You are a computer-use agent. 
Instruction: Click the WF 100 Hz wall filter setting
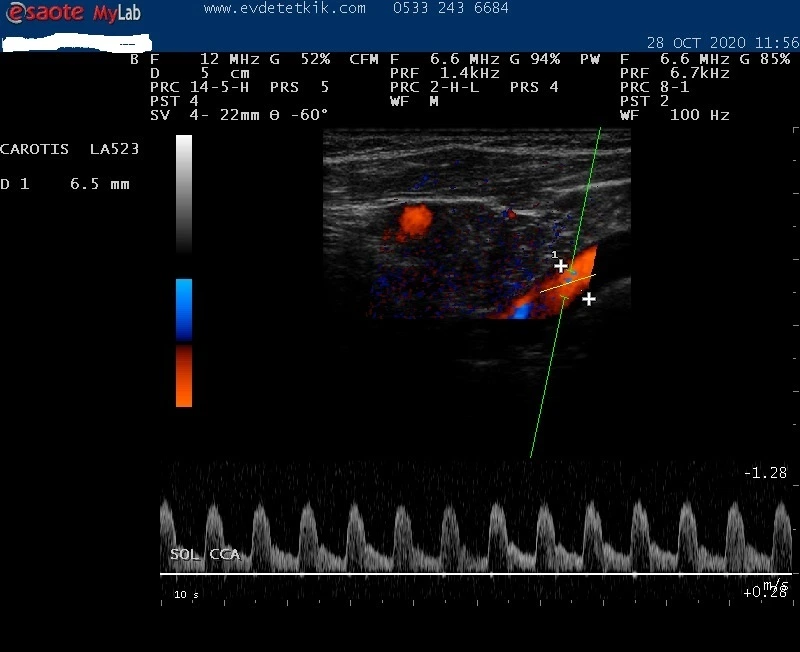click(x=675, y=115)
